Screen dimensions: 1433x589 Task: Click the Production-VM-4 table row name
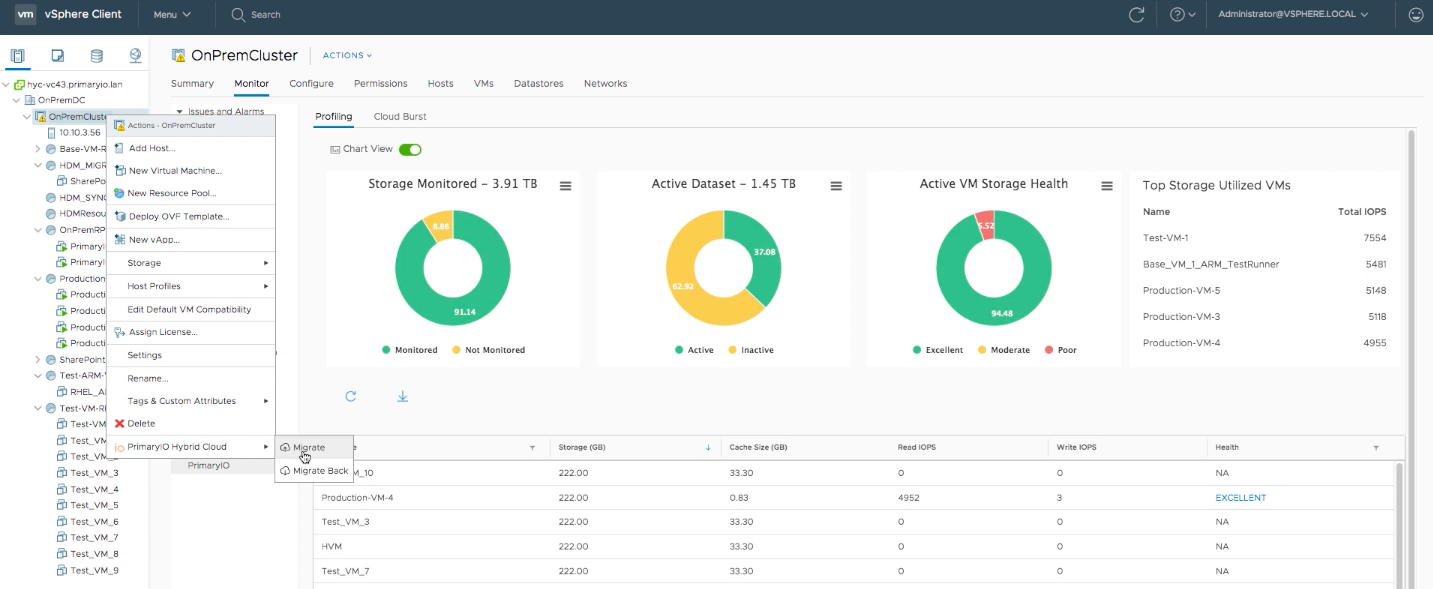(357, 498)
